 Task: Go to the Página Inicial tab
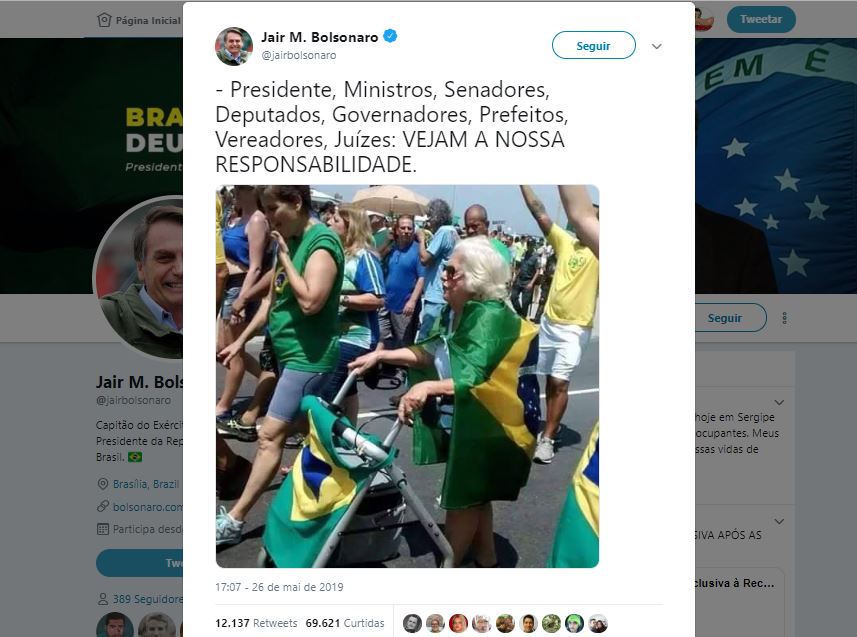139,20
